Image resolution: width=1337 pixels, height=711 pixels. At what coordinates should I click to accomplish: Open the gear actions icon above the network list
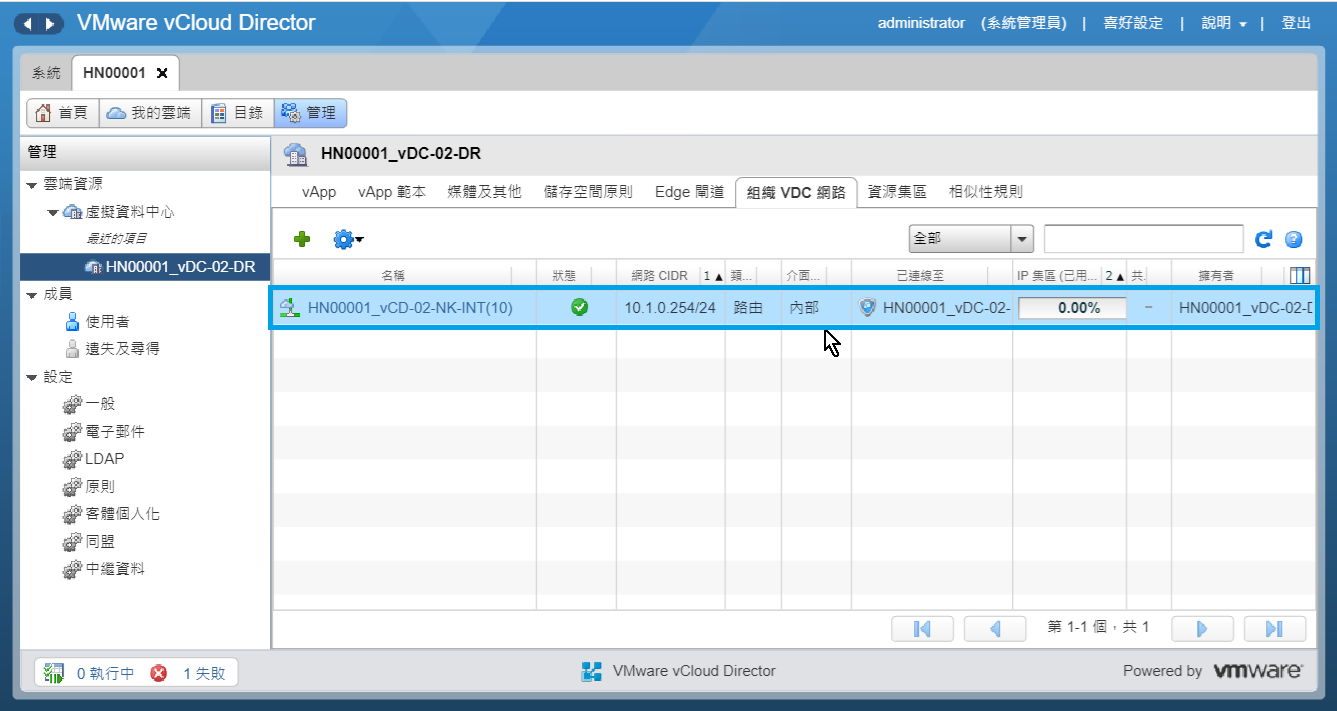[x=343, y=239]
